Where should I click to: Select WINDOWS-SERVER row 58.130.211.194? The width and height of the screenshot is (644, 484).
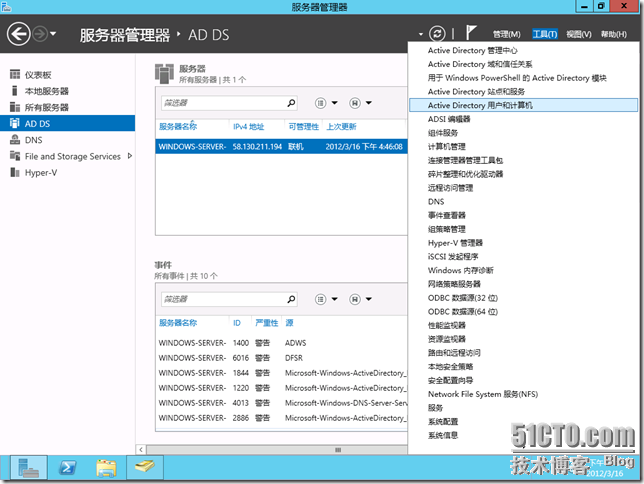pyautogui.click(x=281, y=146)
